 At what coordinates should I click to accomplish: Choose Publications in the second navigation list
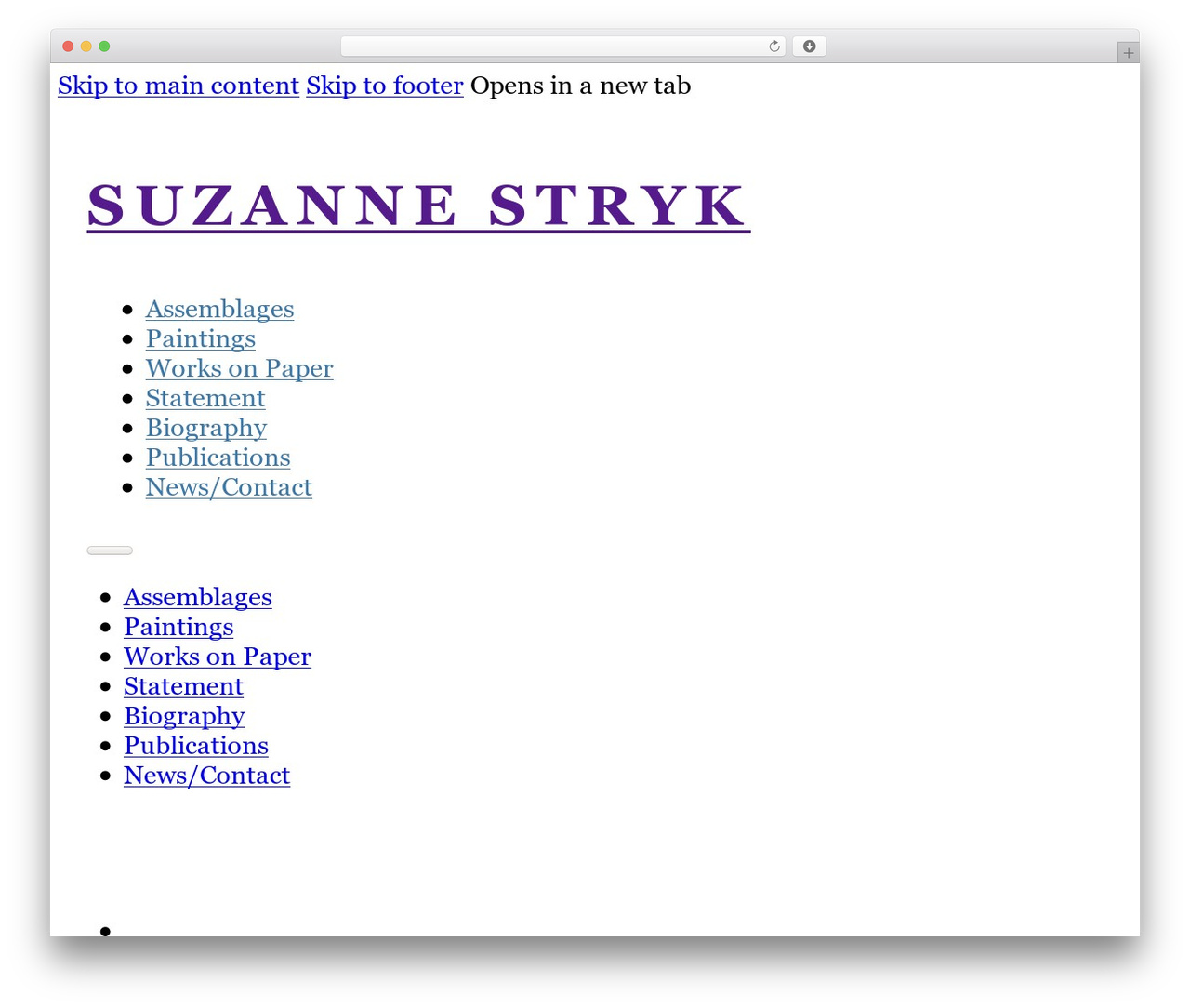(196, 746)
